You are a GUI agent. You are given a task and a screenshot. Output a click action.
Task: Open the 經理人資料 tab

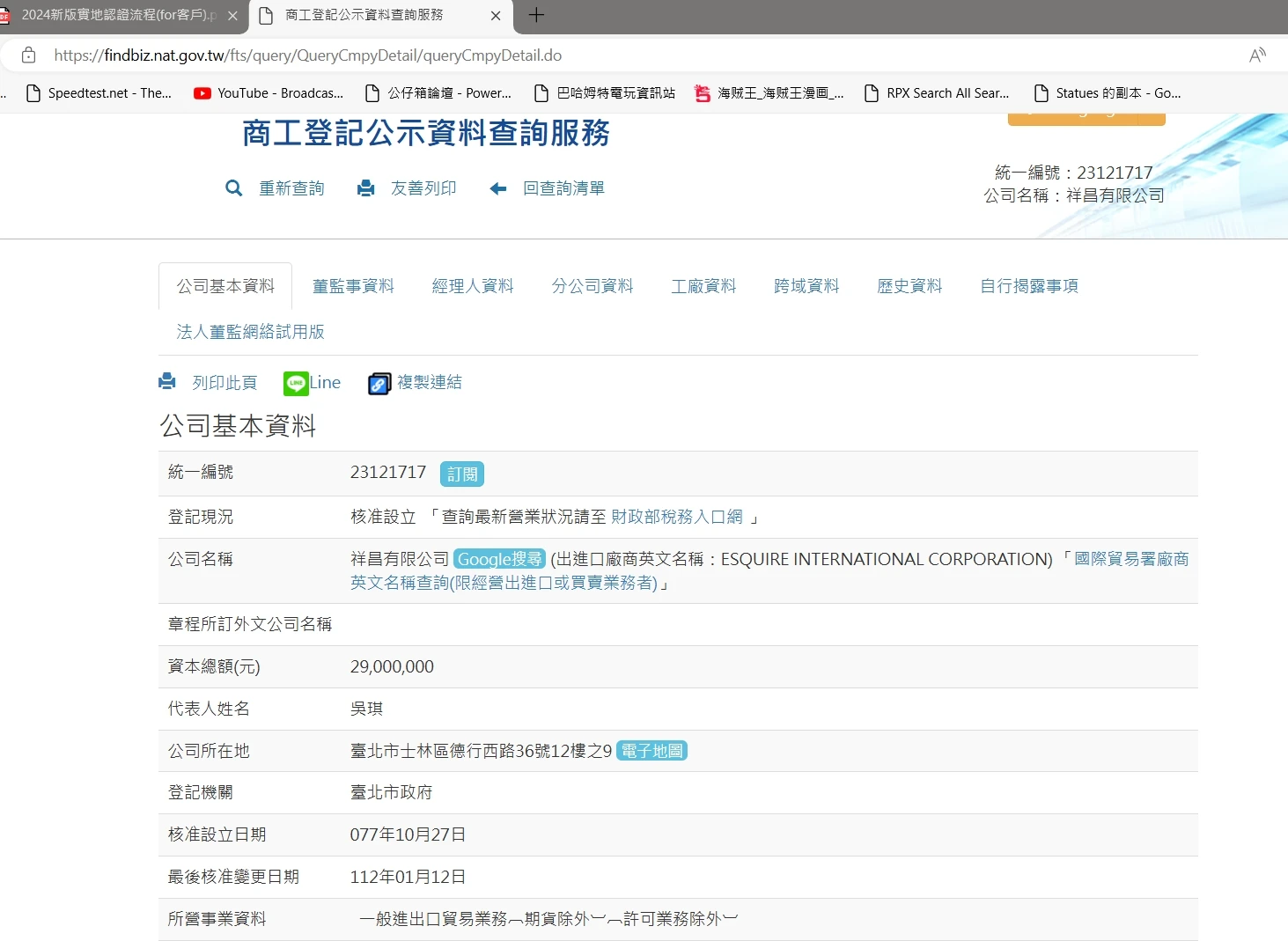[473, 286]
